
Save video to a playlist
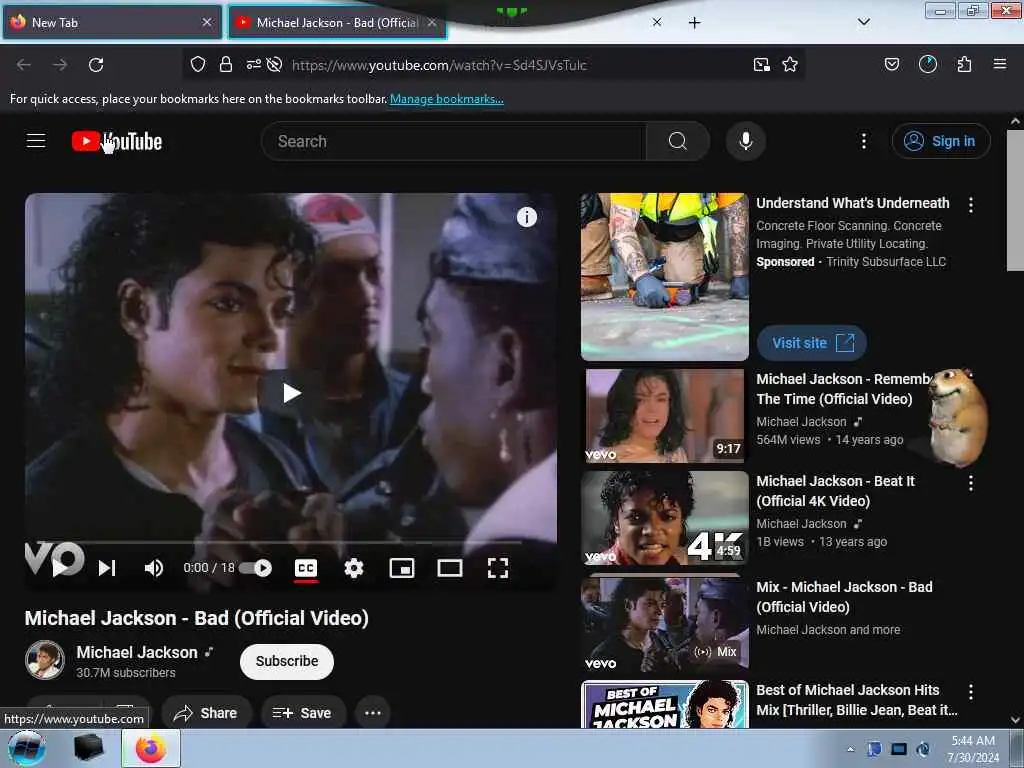pyautogui.click(x=303, y=712)
